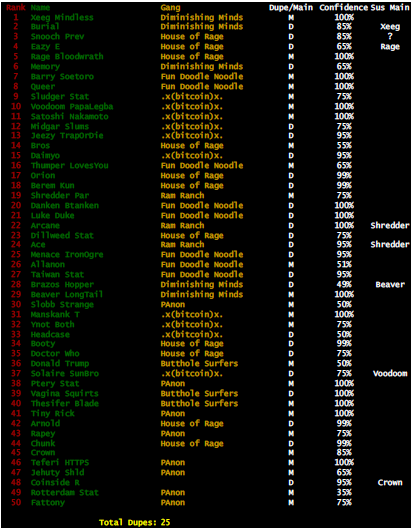Click player name Satoshi Nakamoto
Viewport: 413px width, 530px height.
click(69, 117)
